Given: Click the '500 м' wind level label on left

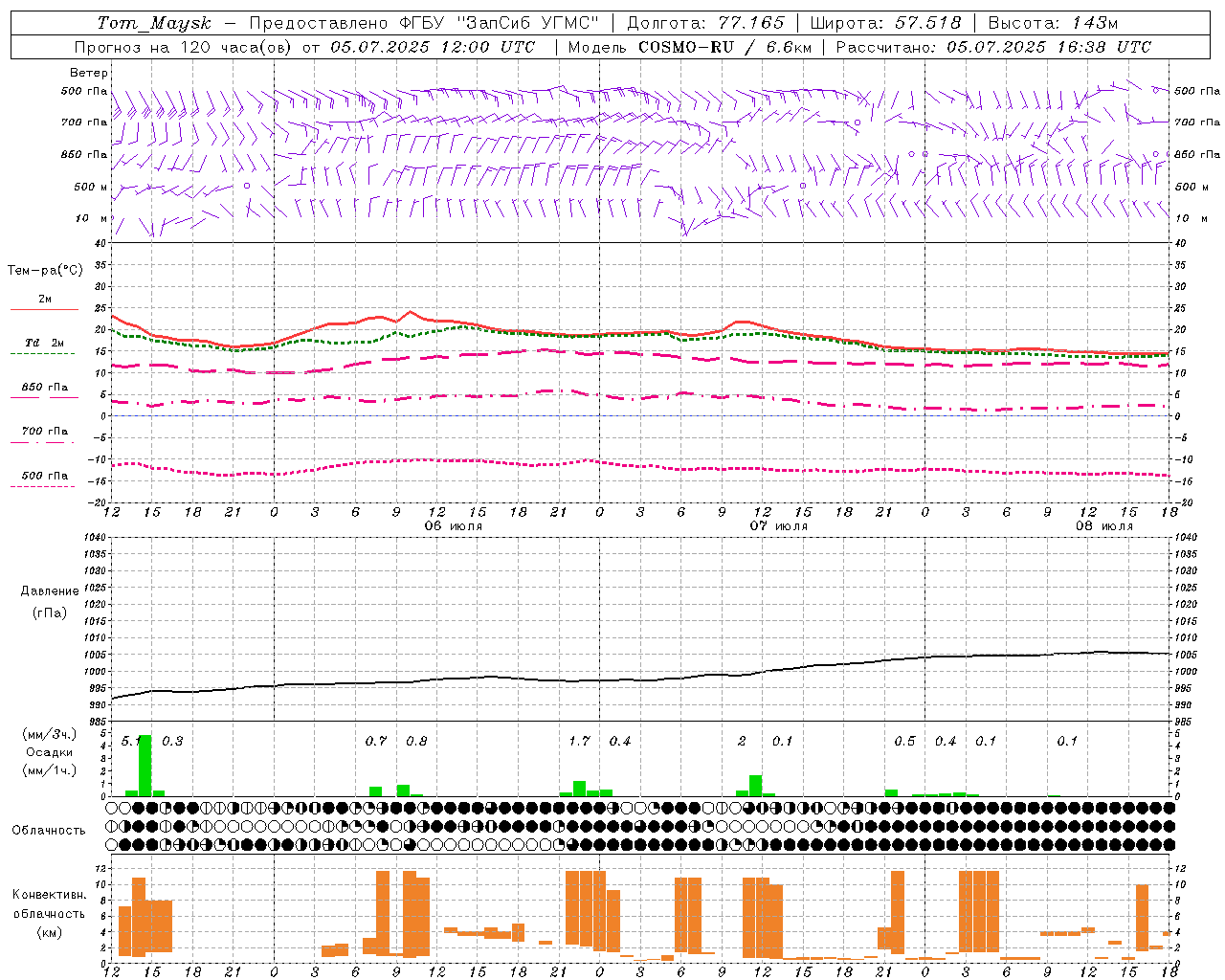Looking at the screenshot, I should [91, 187].
